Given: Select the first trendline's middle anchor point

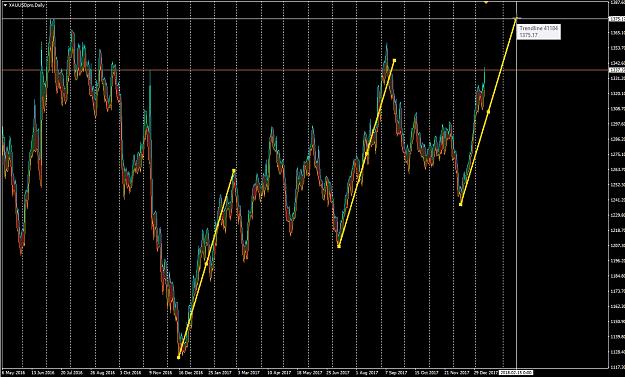Looking at the screenshot, I should (x=206, y=263).
